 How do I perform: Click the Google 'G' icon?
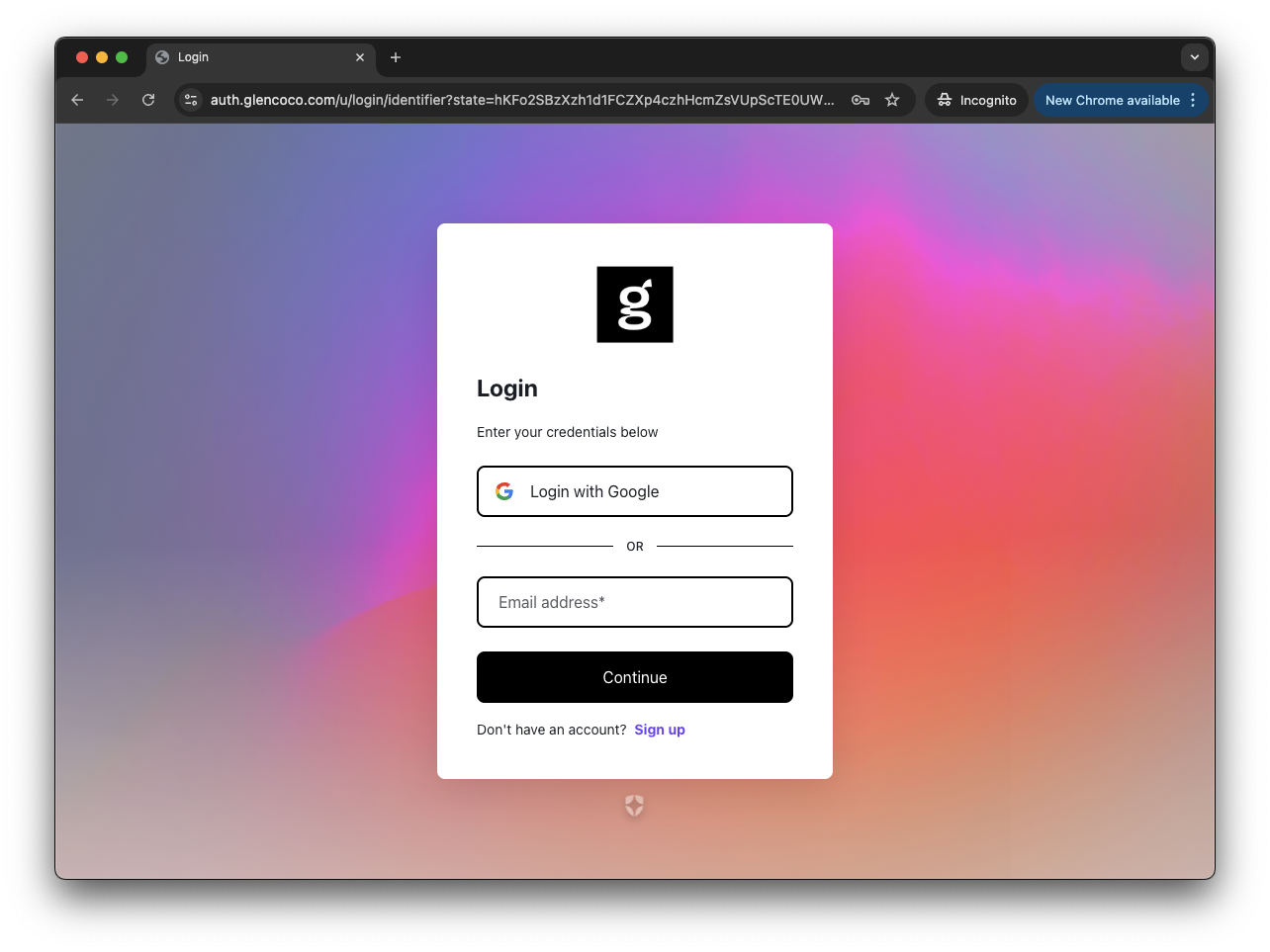(504, 491)
